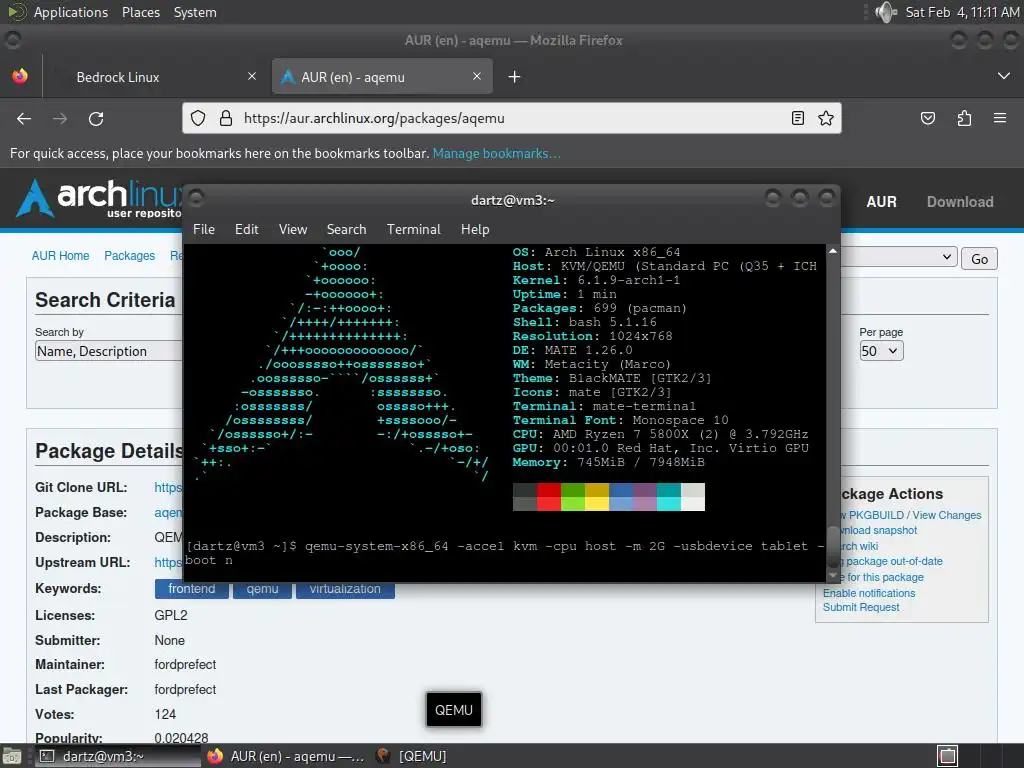Open the Places menu
Viewport: 1024px width, 768px height.
[x=141, y=12]
